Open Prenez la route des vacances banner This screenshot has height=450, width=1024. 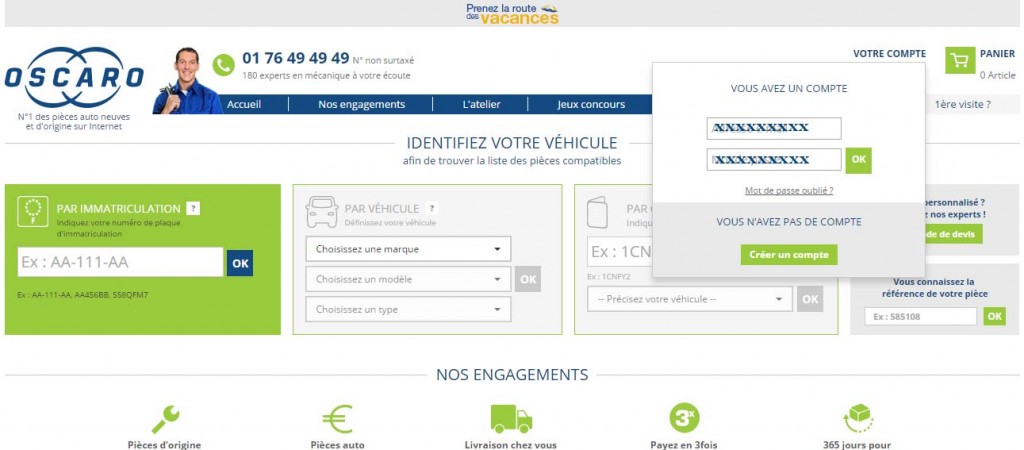[512, 14]
